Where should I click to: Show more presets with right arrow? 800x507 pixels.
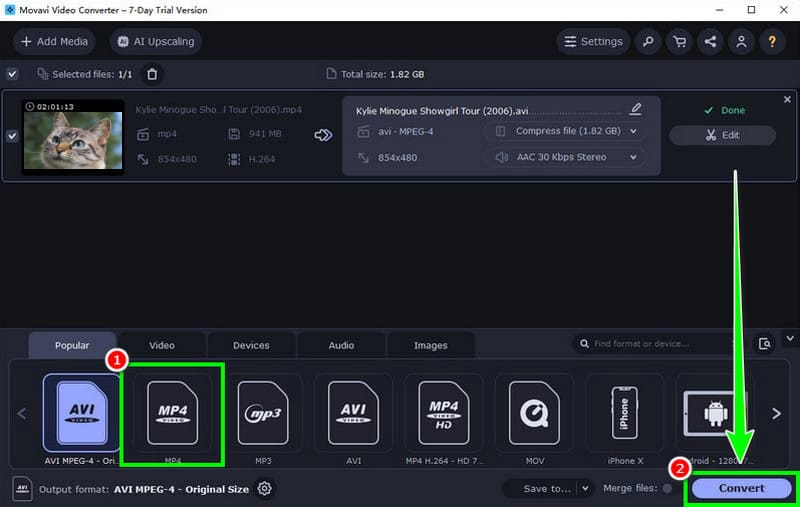(x=777, y=414)
